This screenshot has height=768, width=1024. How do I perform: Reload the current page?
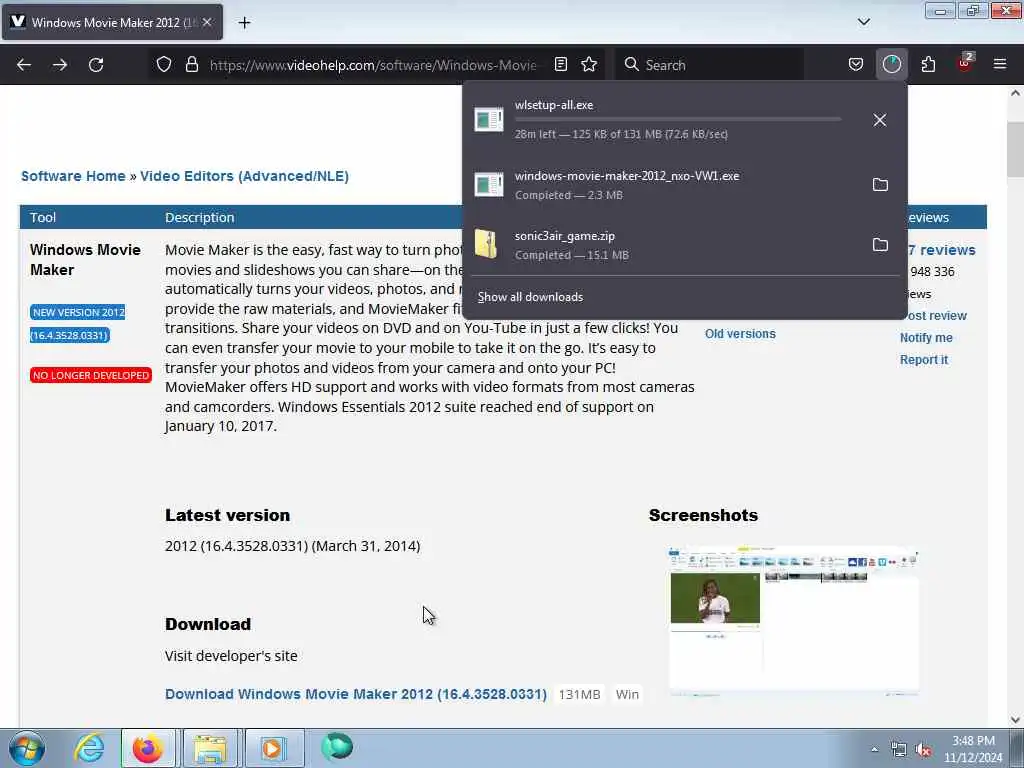tap(96, 65)
